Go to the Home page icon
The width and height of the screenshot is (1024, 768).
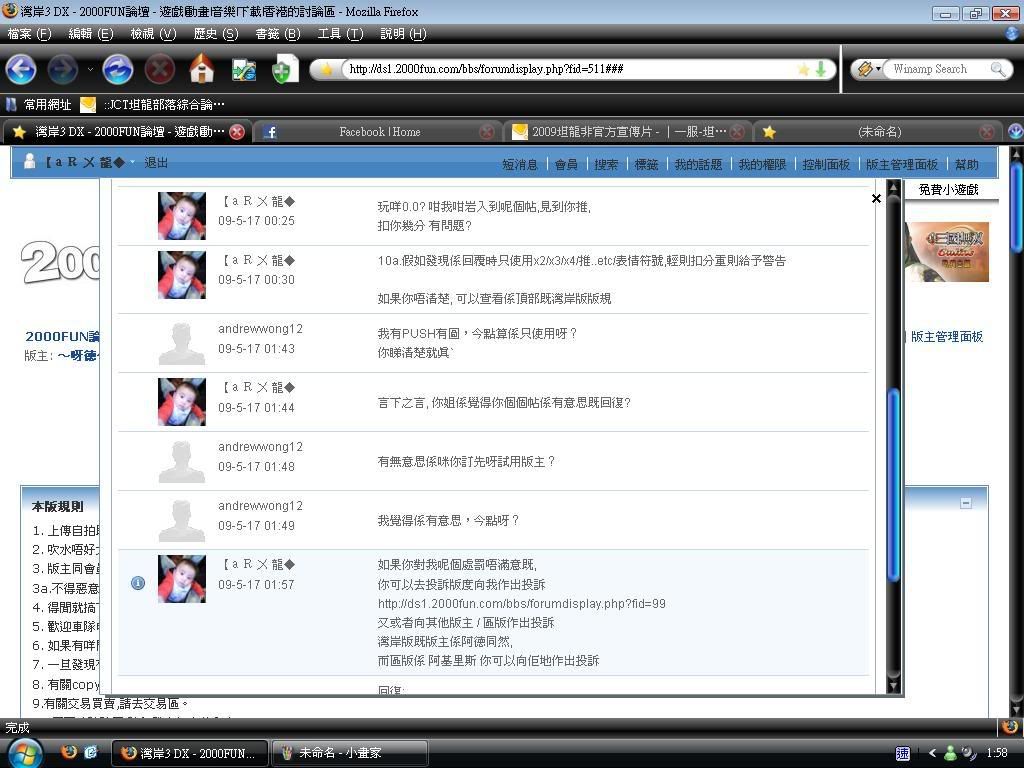202,69
